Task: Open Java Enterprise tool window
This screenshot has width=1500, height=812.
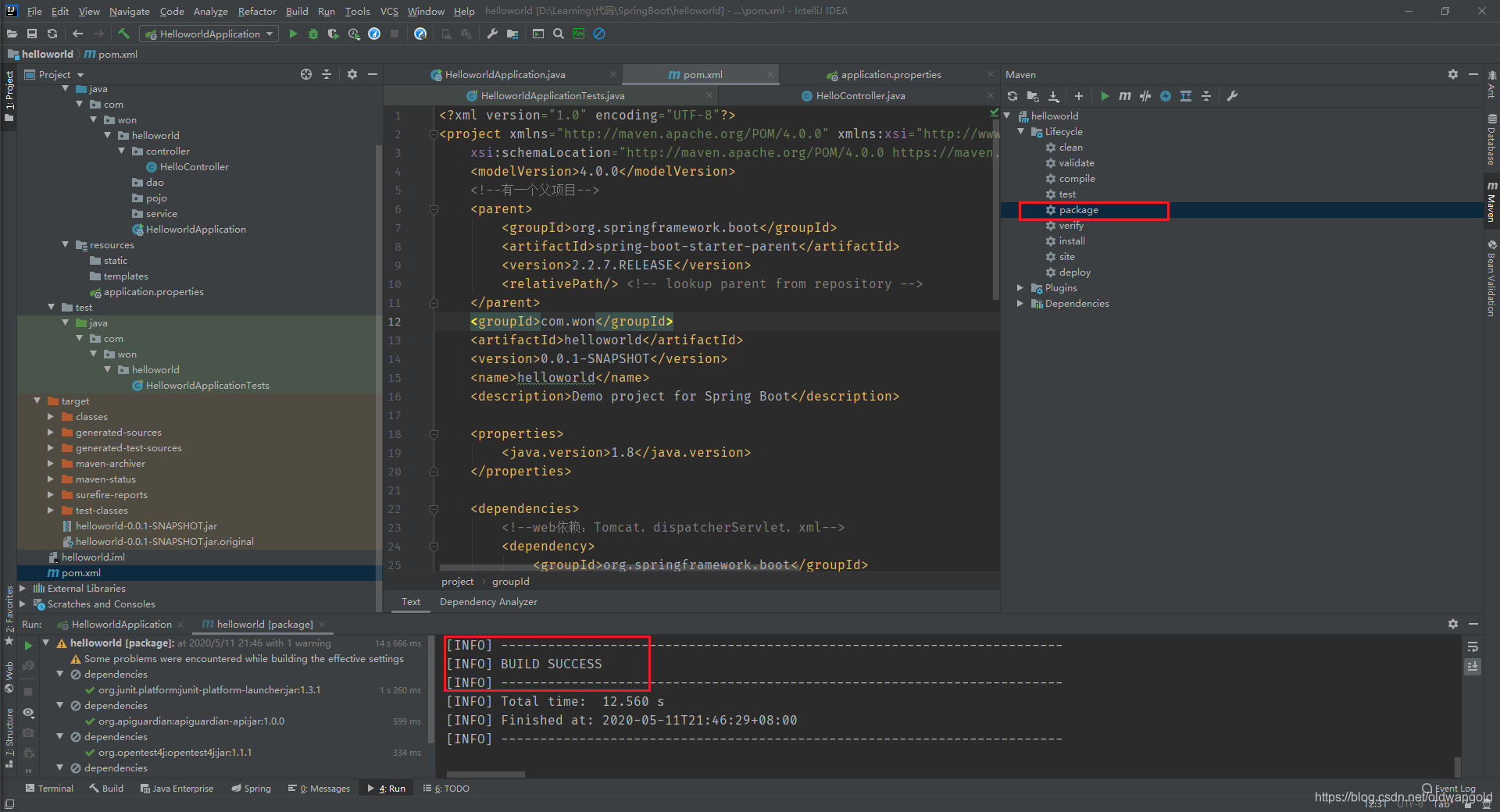Action: (177, 788)
